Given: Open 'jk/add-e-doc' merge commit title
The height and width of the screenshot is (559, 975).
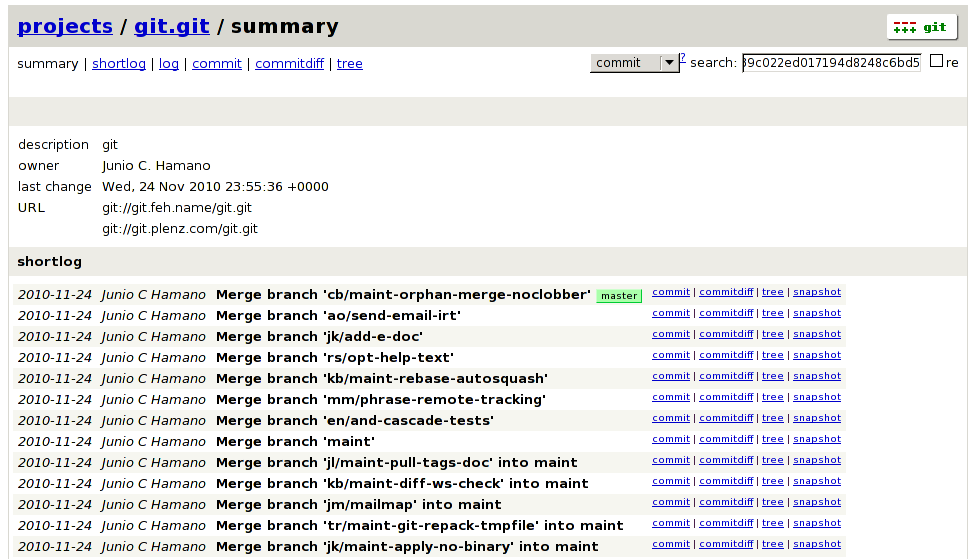Looking at the screenshot, I should (x=319, y=337).
